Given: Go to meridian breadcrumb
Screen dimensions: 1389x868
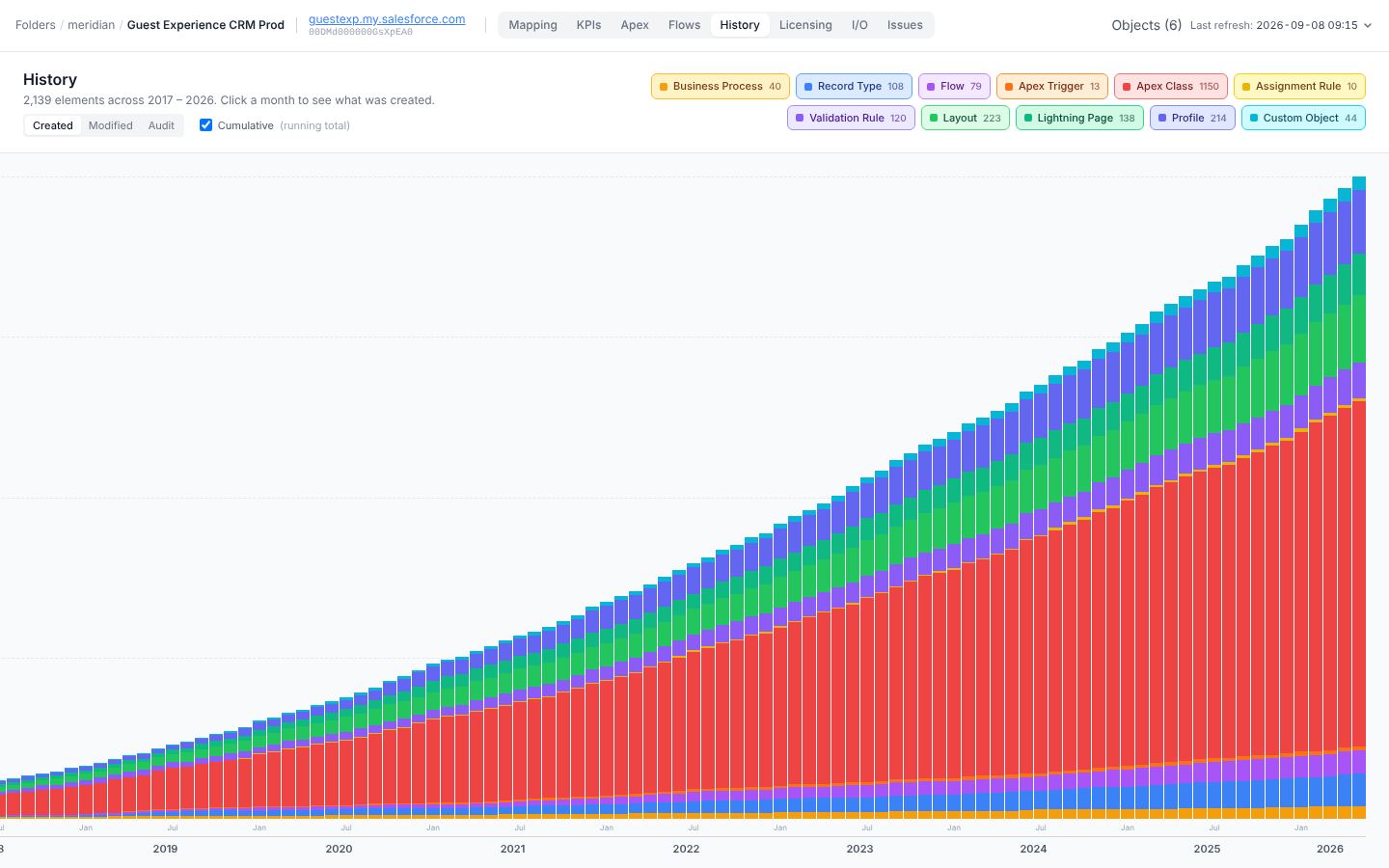Looking at the screenshot, I should click(91, 25).
